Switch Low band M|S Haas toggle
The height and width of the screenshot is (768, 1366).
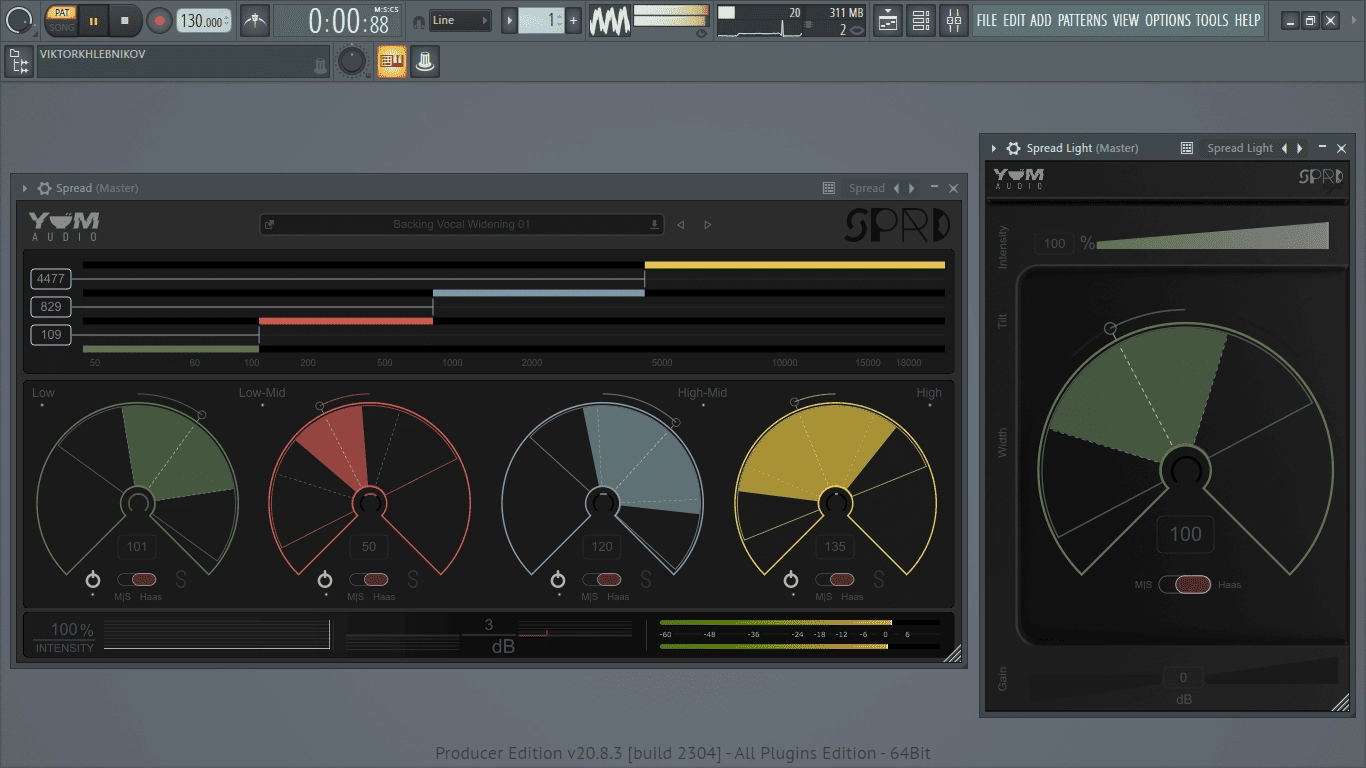(137, 579)
